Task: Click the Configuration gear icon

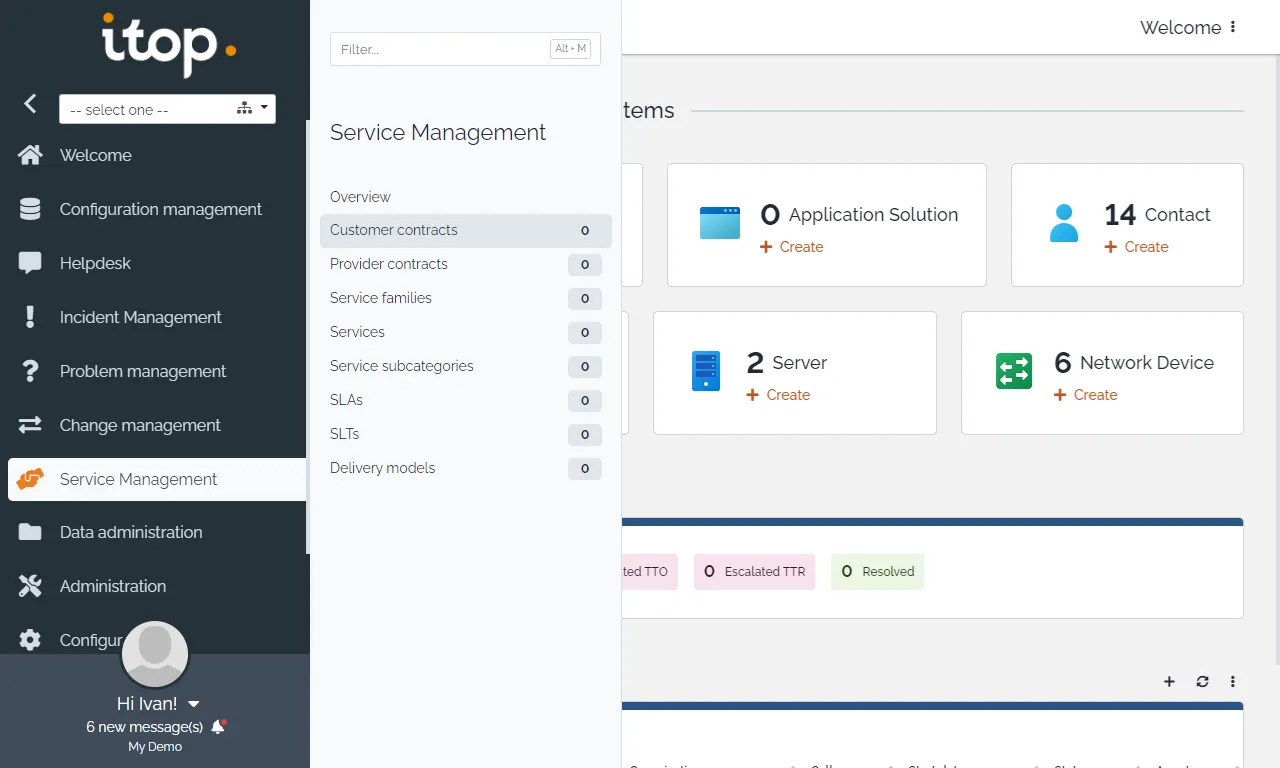Action: [30, 640]
